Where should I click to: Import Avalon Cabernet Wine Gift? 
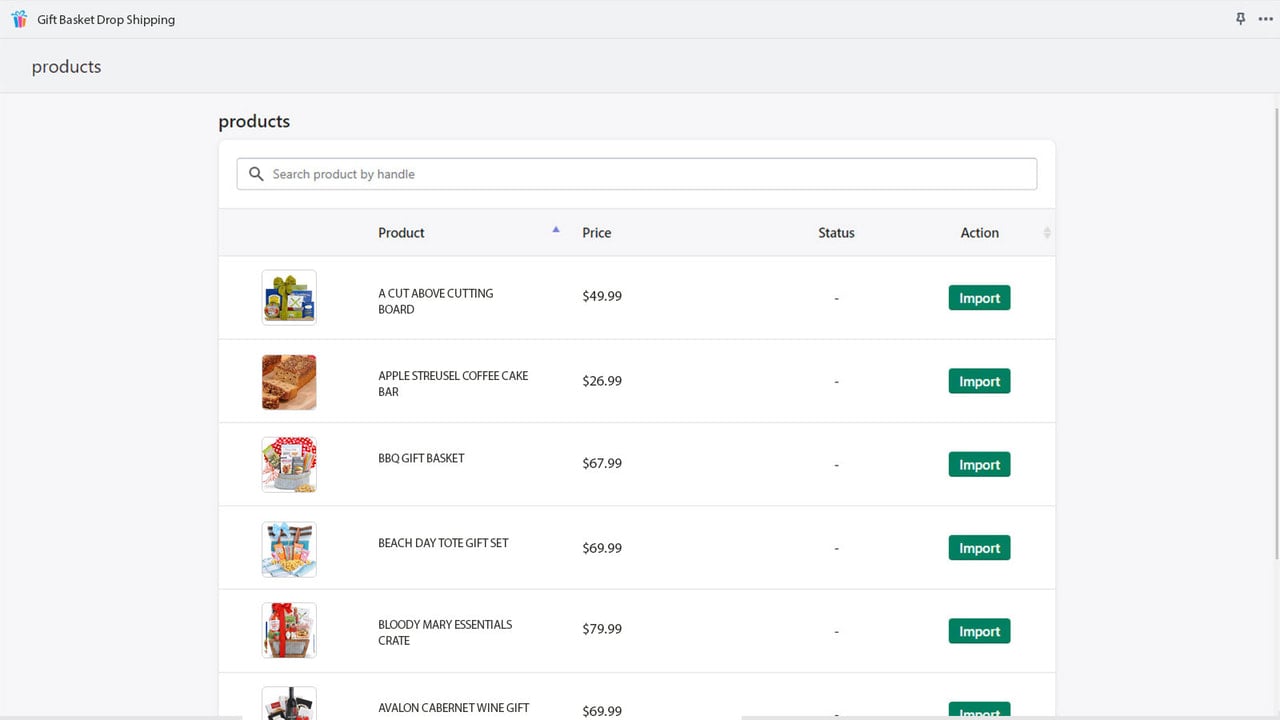click(979, 711)
